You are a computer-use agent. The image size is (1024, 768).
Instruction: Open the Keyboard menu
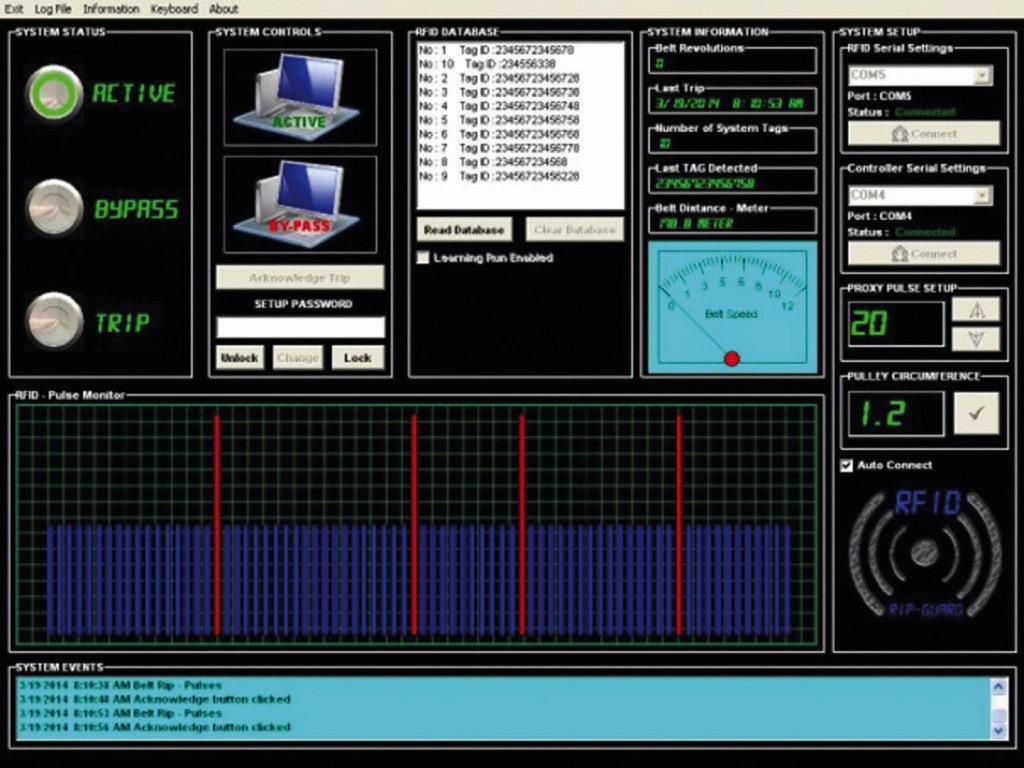coord(173,8)
